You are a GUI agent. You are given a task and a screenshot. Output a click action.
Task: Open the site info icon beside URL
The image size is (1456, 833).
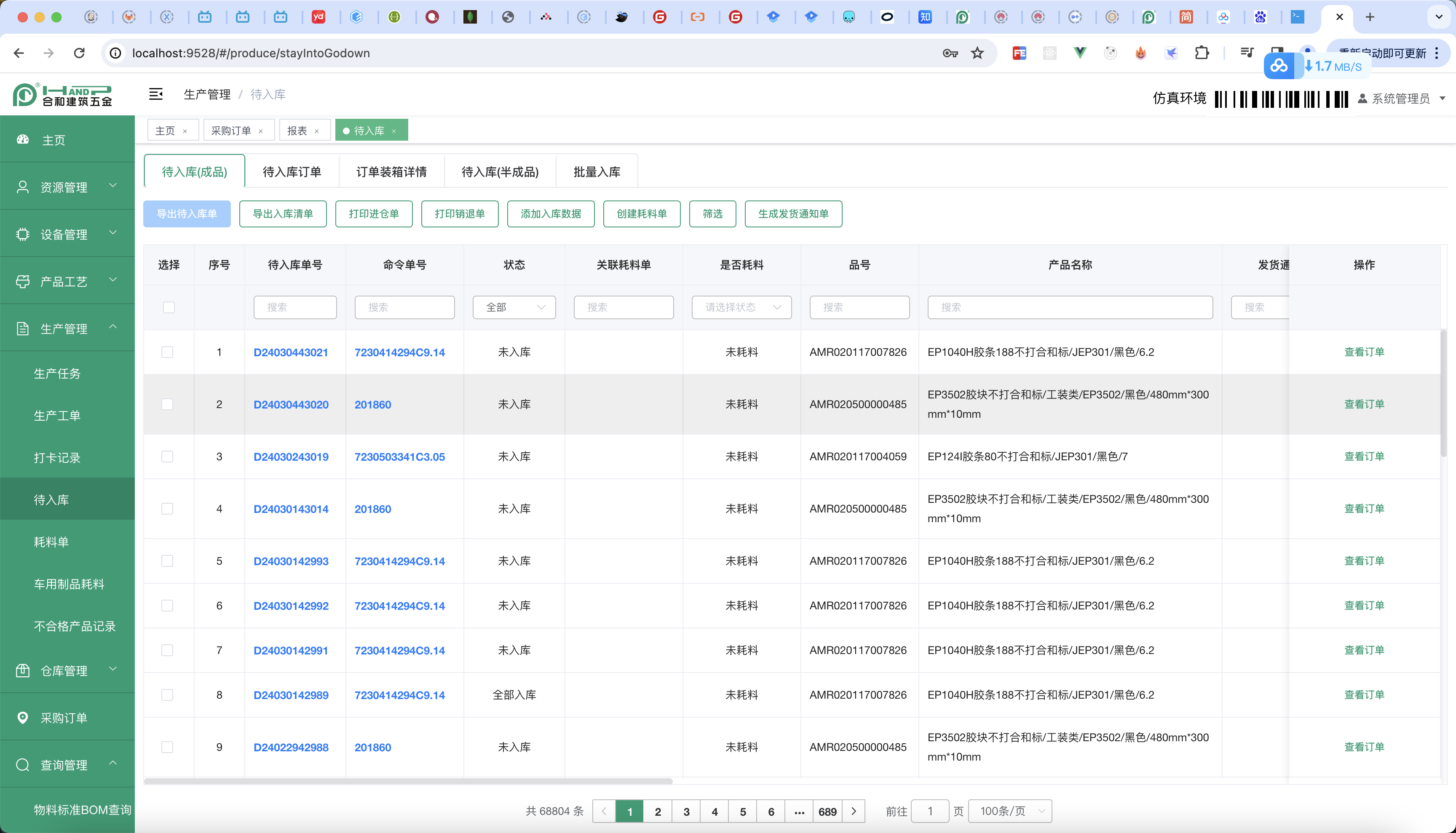(x=115, y=53)
